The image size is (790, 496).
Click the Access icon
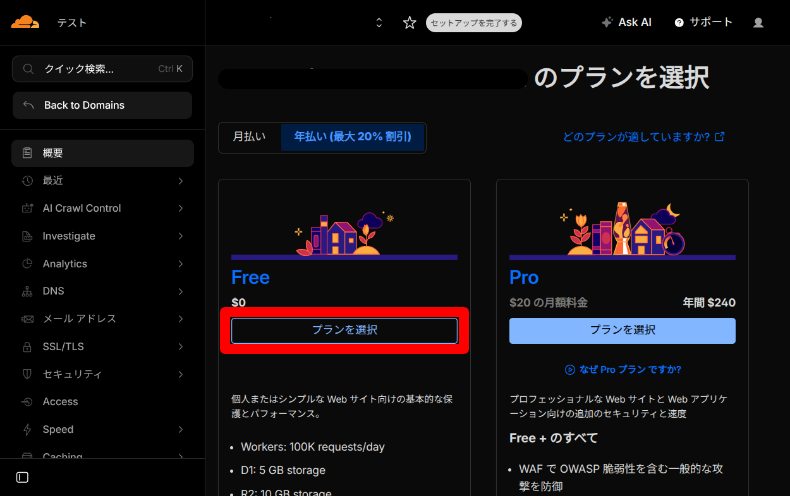click(x=27, y=402)
